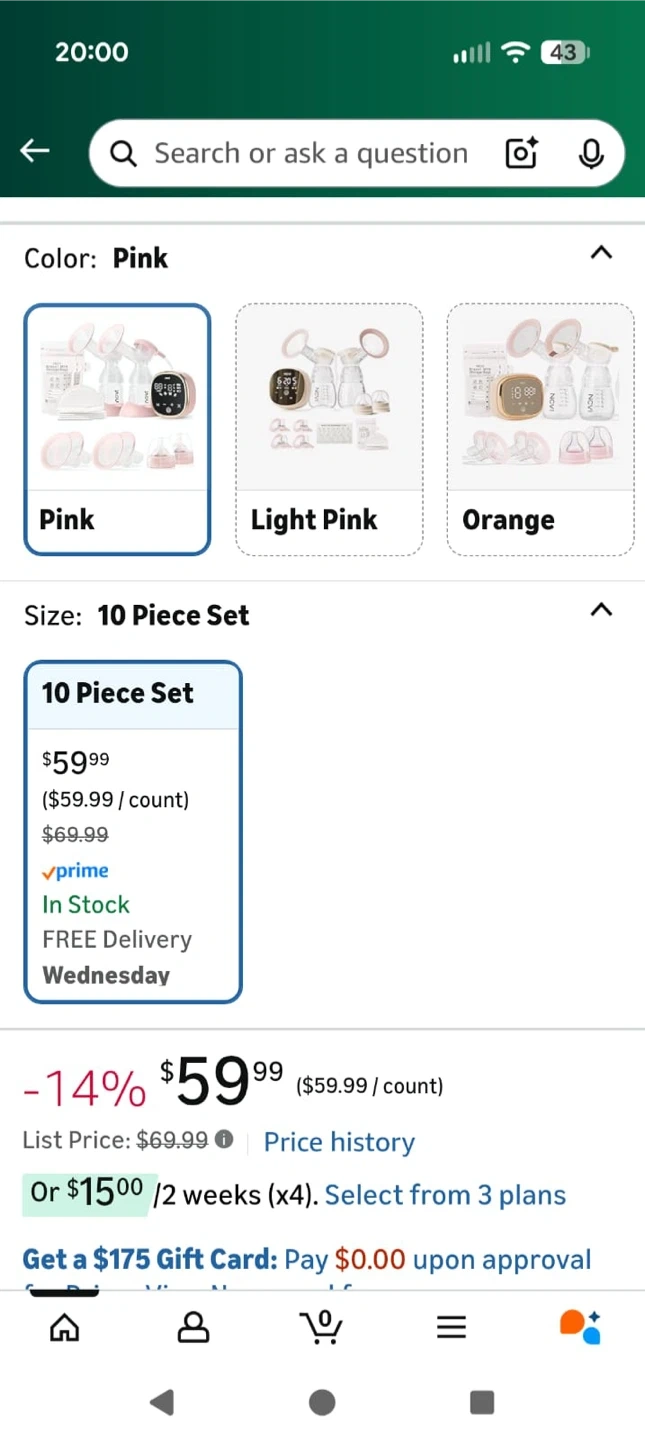Screen dimensions: 645x1440
Task: Open camera lens search icon
Action: (x=521, y=153)
